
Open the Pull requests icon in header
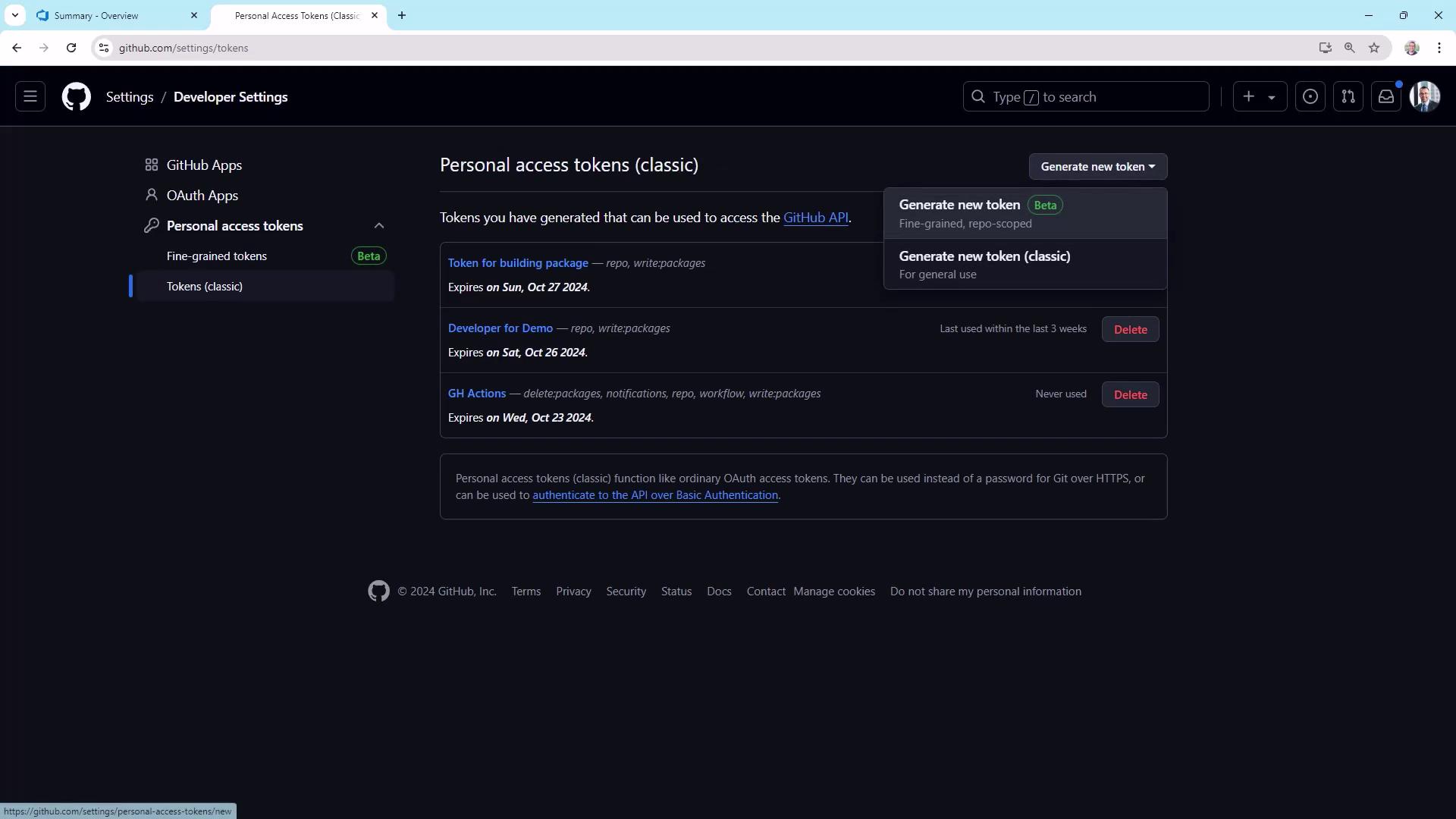[x=1348, y=97]
